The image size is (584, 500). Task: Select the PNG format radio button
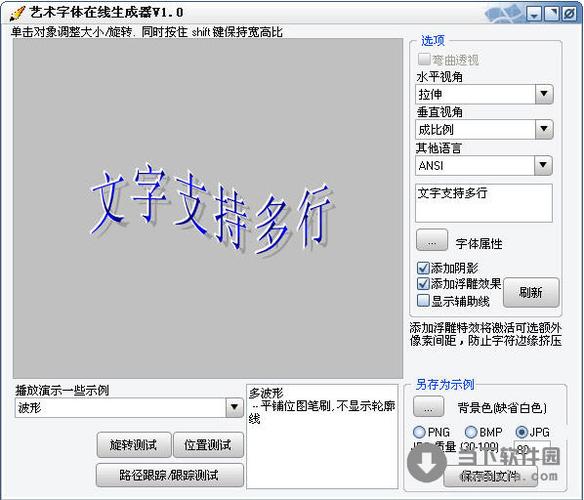click(x=419, y=432)
